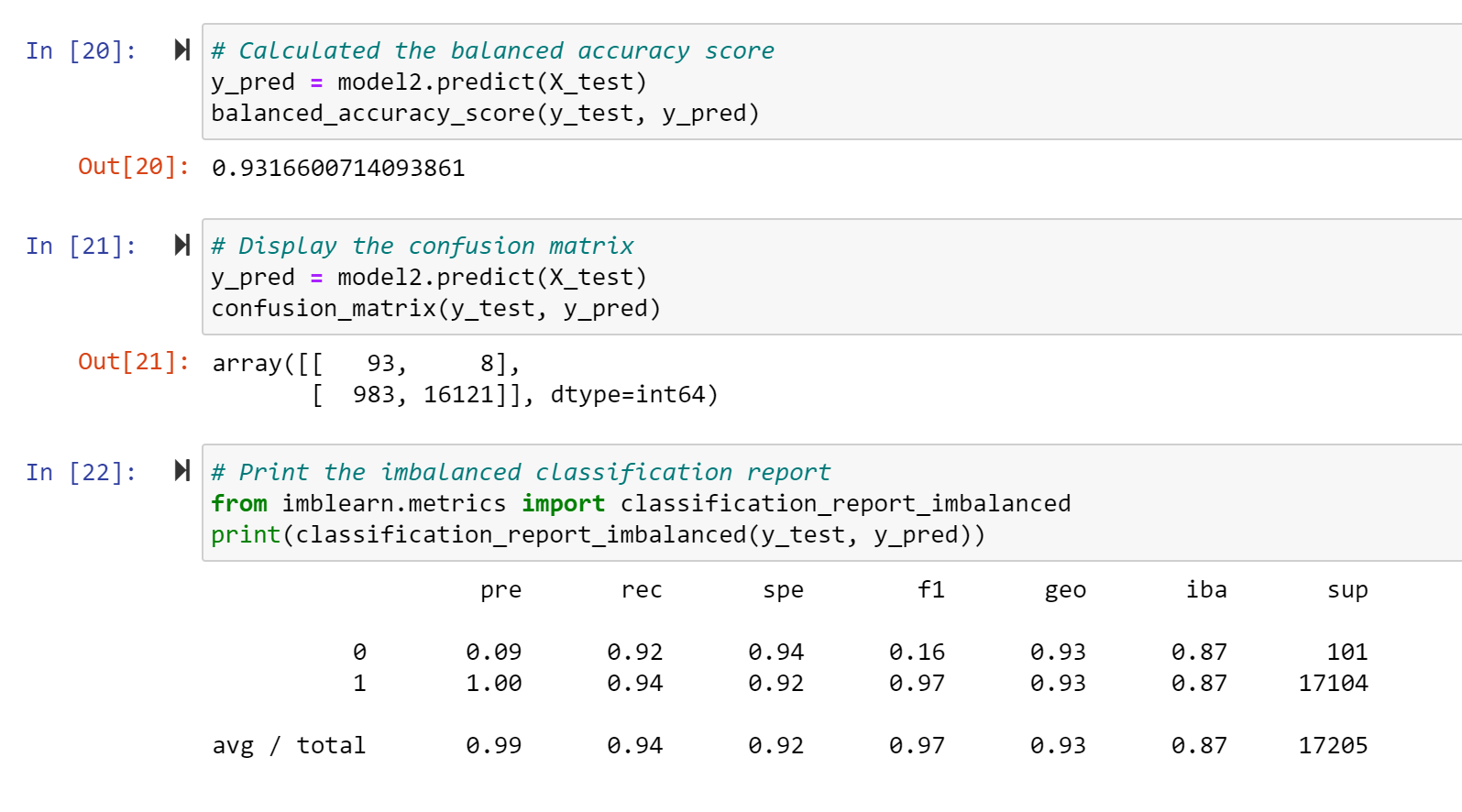Place cursor in '# Print the imbalanced classification report' comment
This screenshot has width=1462, height=812.
(x=521, y=472)
